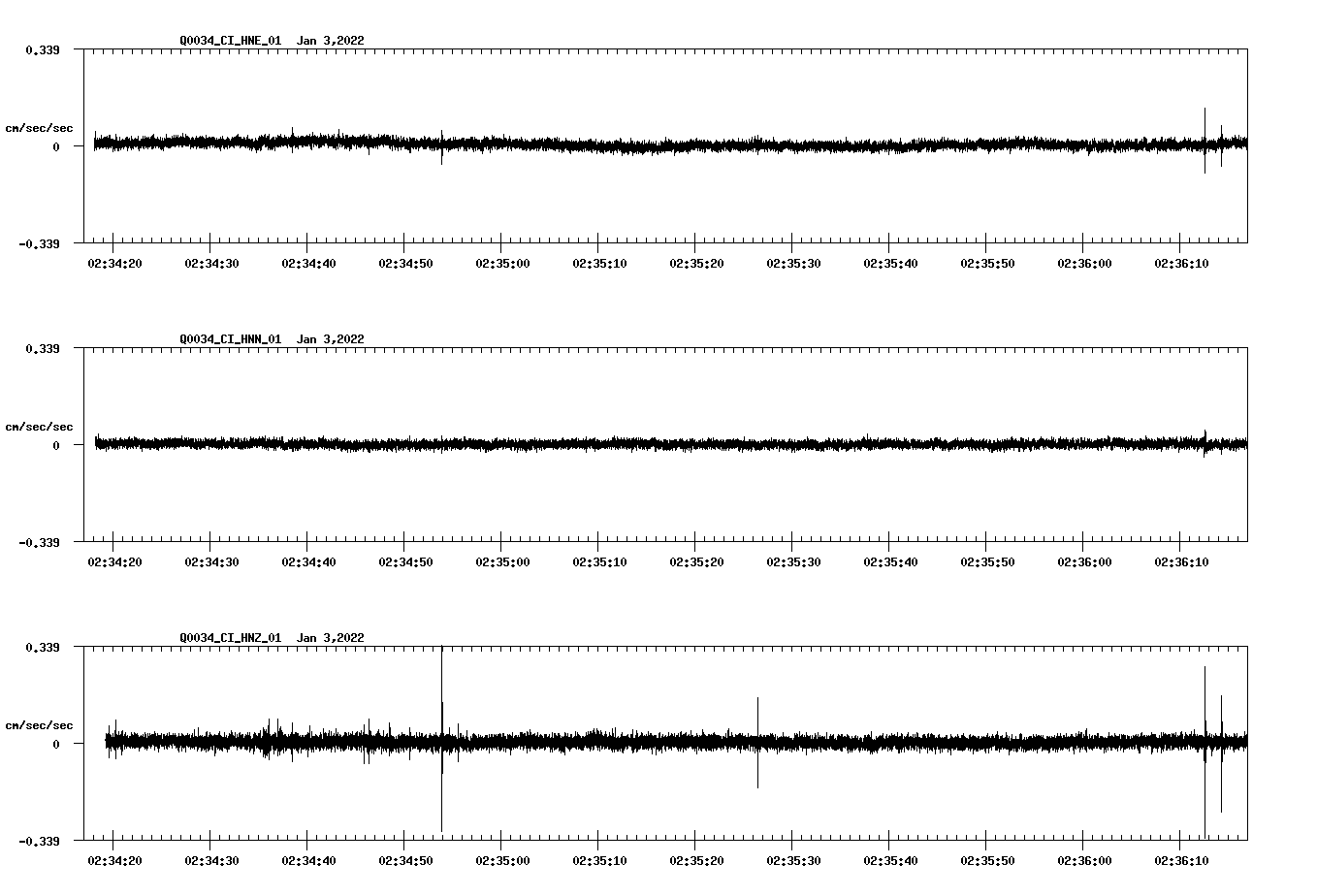The height and width of the screenshot is (896, 1317).
Task: Click 02:34:50 time label under HNE plot
Action: [x=405, y=263]
